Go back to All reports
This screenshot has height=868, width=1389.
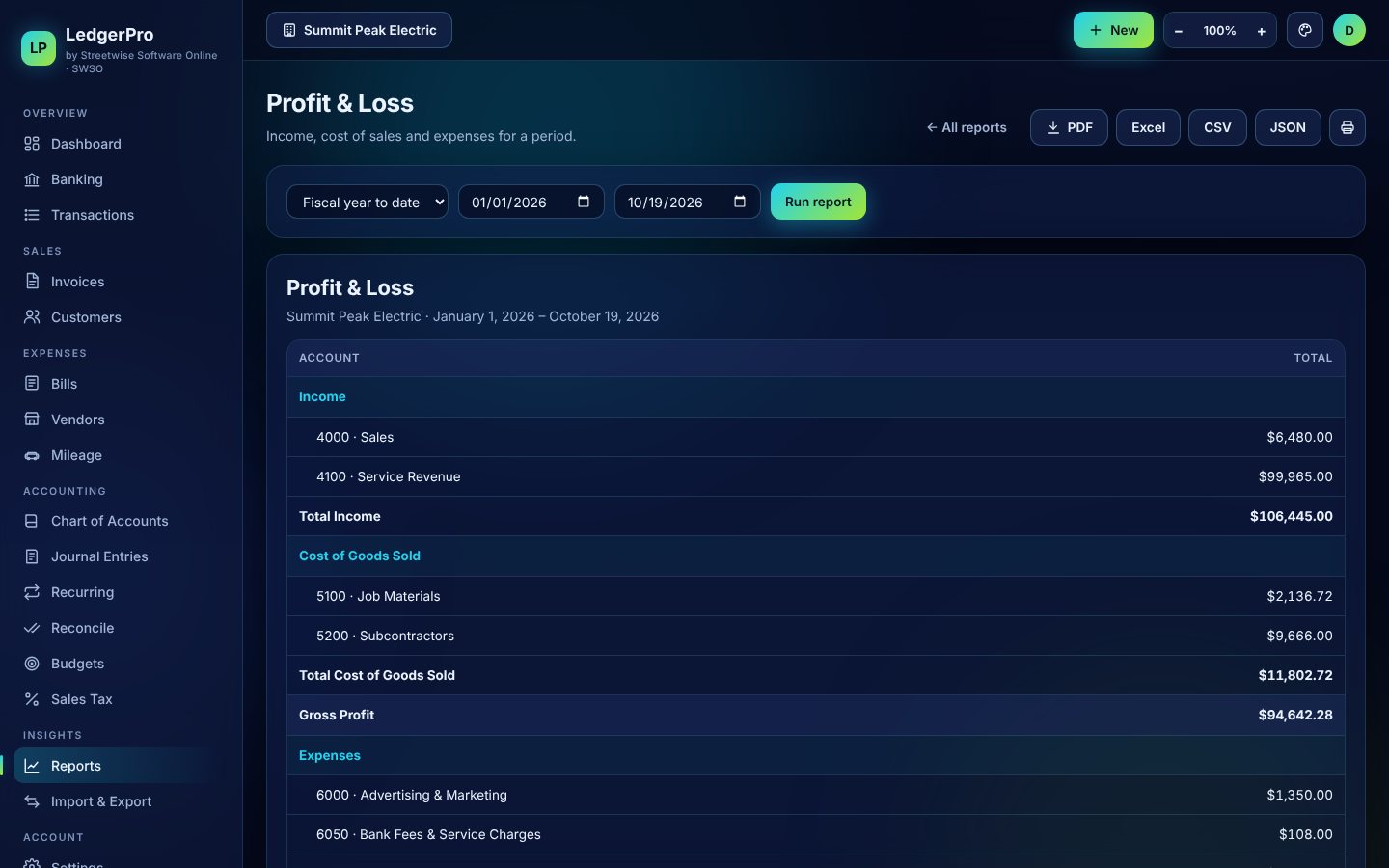pyautogui.click(x=967, y=127)
